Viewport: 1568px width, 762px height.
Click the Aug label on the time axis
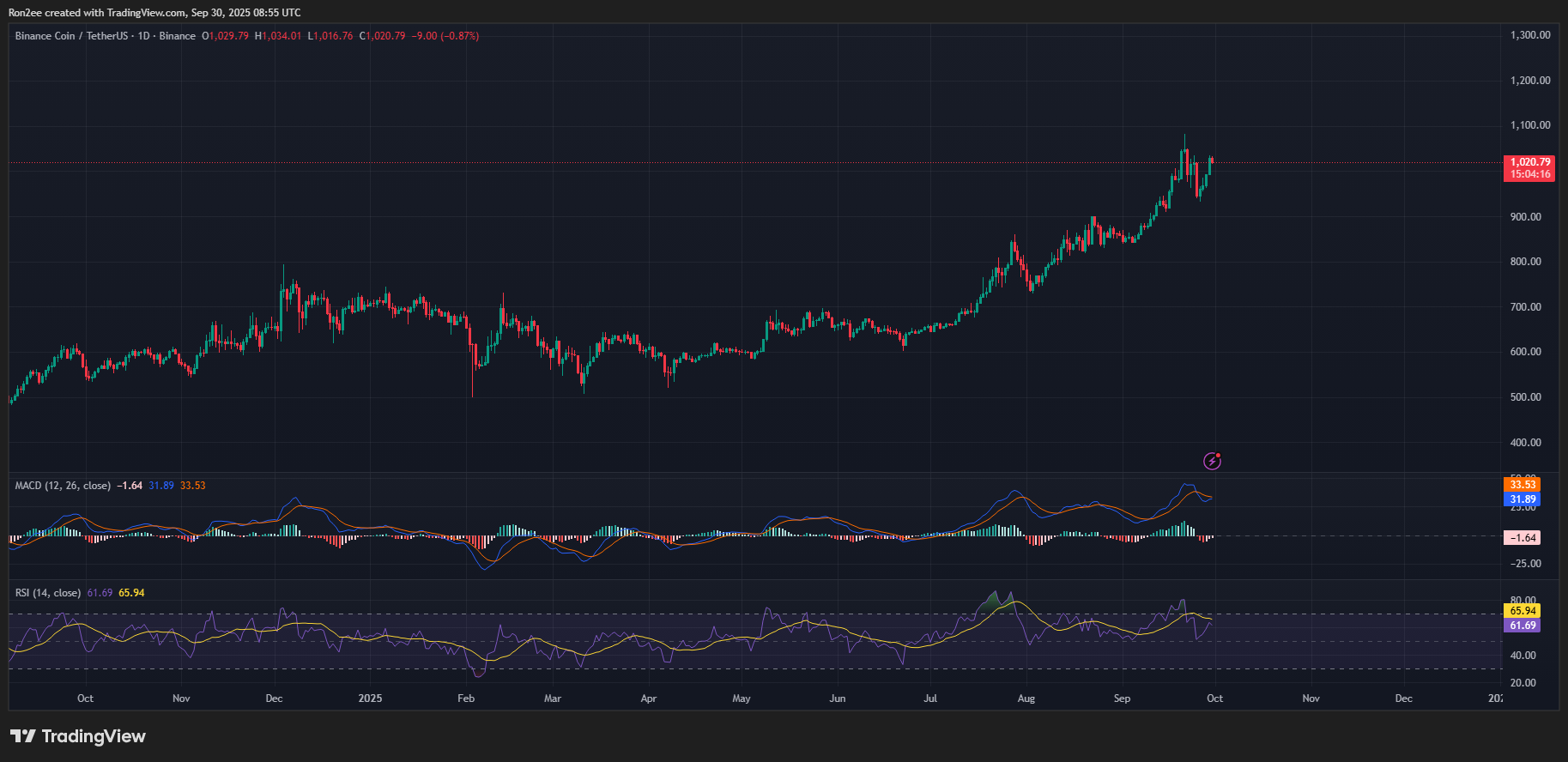(1026, 698)
